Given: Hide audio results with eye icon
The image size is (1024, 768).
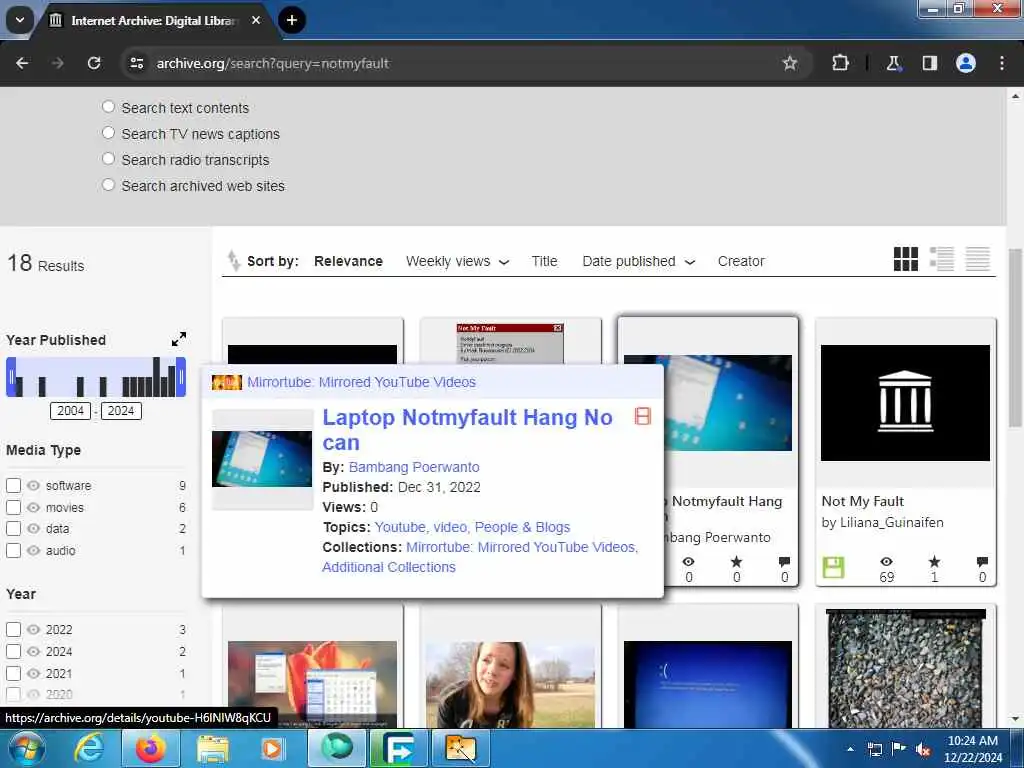Looking at the screenshot, I should [x=33, y=551].
